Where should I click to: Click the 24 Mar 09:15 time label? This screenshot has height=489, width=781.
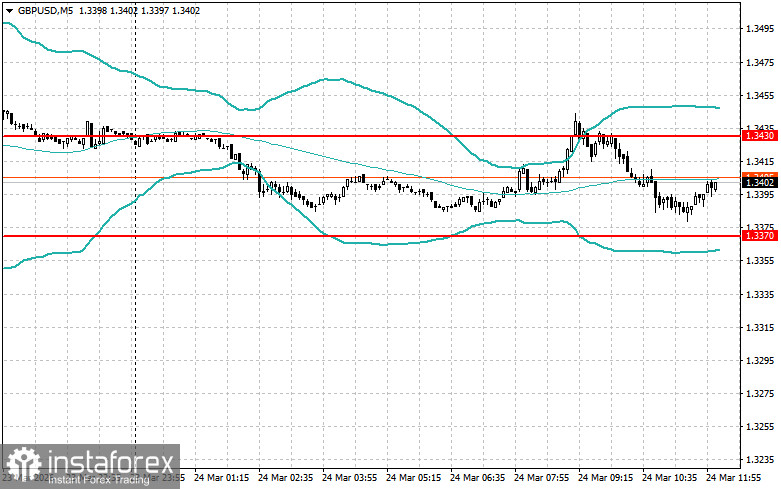(x=606, y=478)
